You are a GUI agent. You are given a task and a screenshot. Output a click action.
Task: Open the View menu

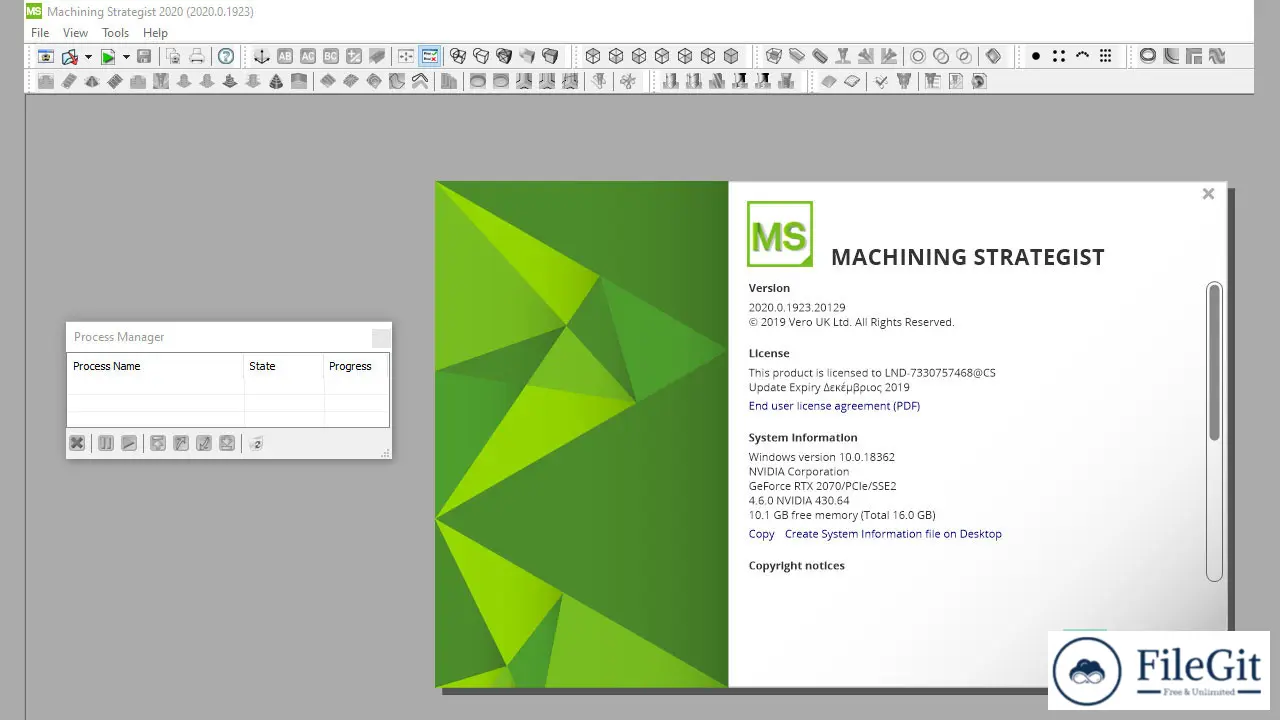click(75, 33)
